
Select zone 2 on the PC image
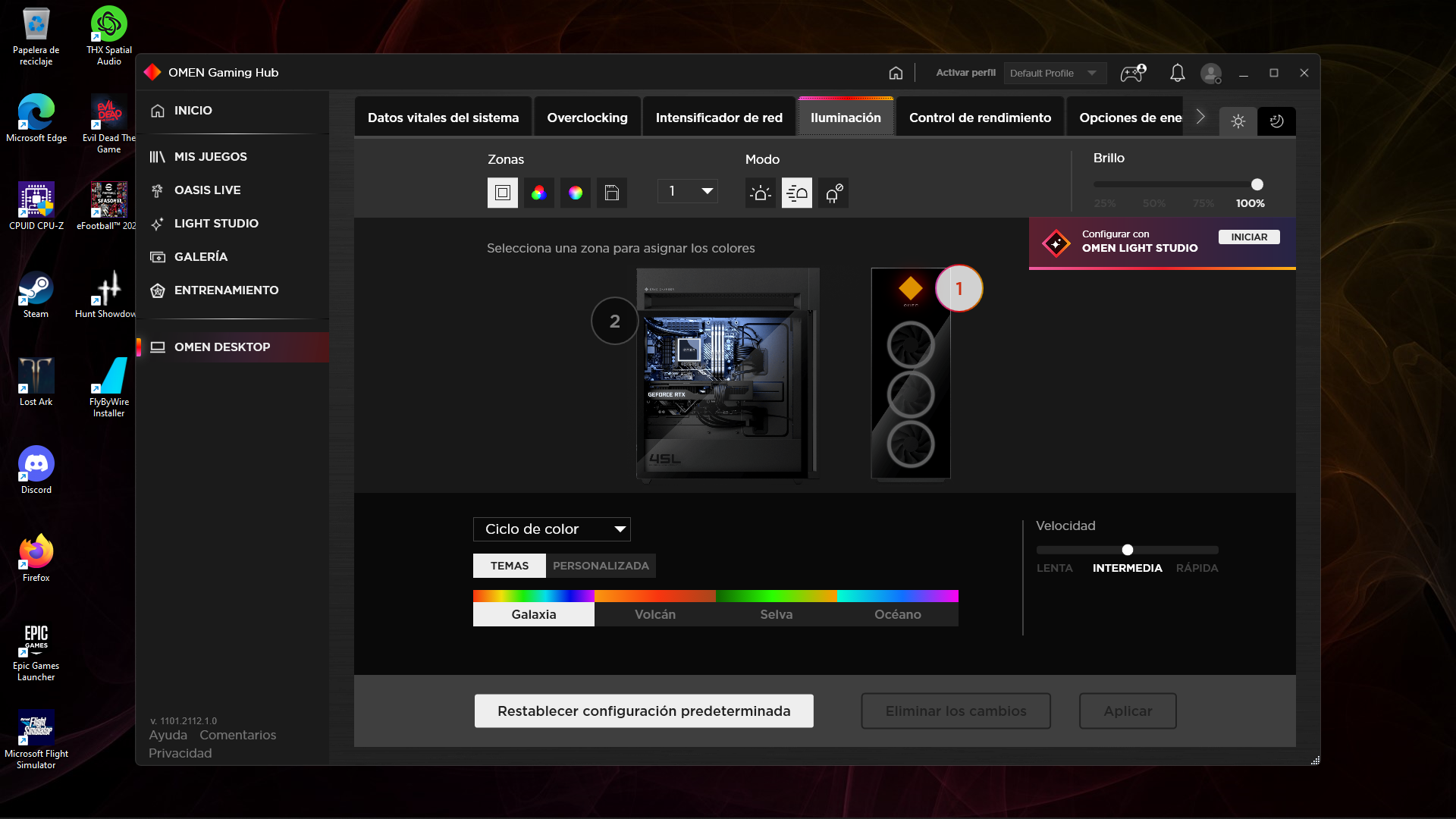[614, 321]
